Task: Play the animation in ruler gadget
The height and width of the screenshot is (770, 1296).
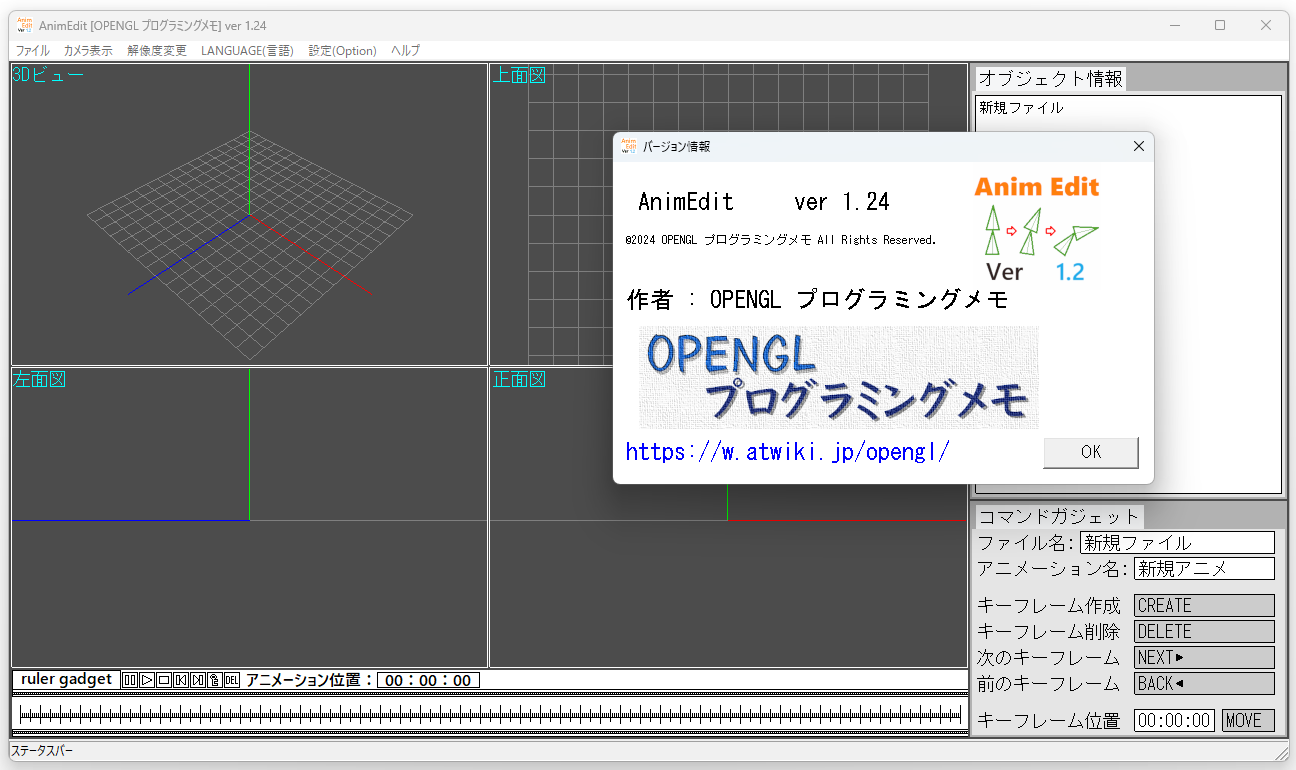Action: [147, 680]
